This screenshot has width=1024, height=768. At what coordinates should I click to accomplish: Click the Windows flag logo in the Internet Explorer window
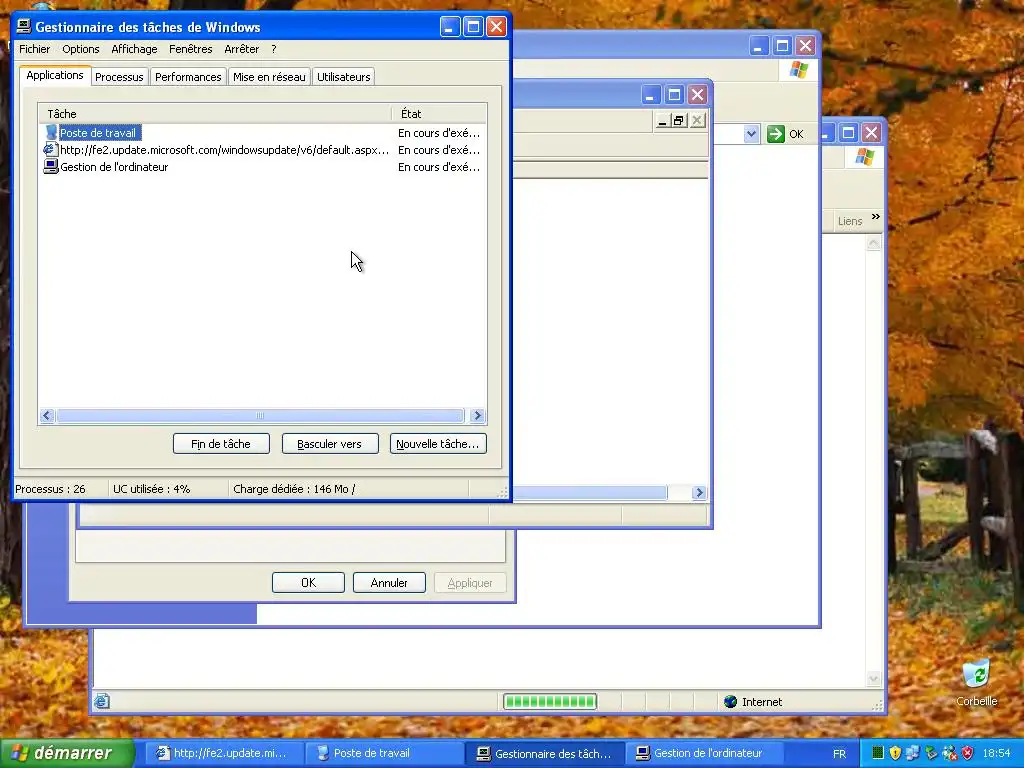[864, 157]
